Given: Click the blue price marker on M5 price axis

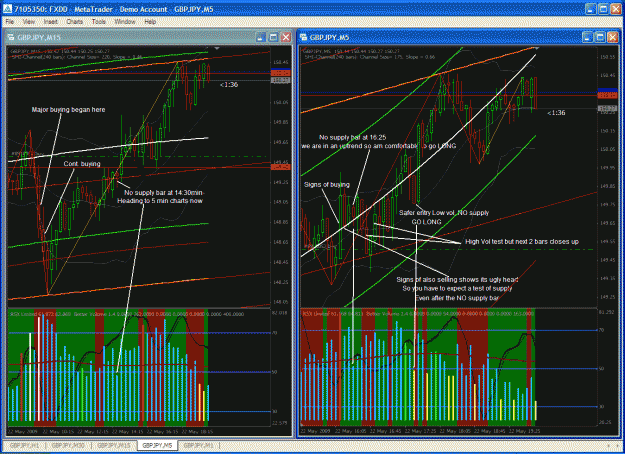Looking at the screenshot, I should pos(607,90).
